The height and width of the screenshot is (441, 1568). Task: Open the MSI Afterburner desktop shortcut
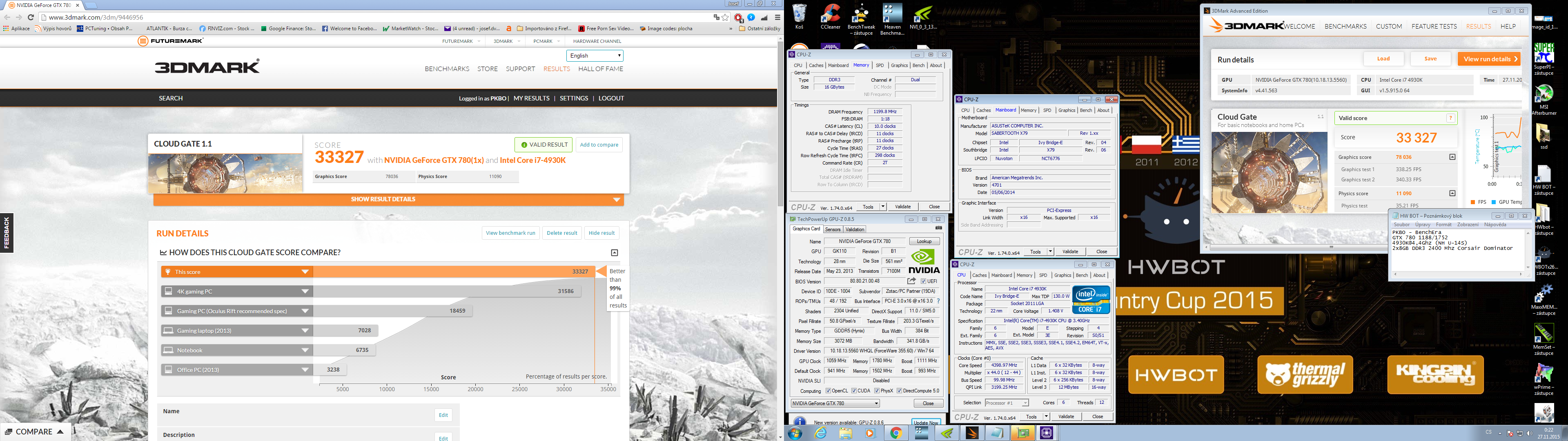tap(1543, 100)
